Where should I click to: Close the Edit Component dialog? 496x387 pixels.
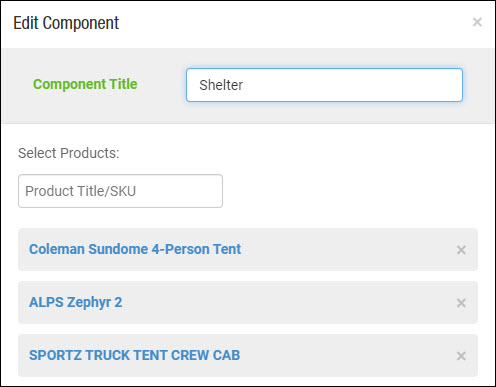click(477, 22)
